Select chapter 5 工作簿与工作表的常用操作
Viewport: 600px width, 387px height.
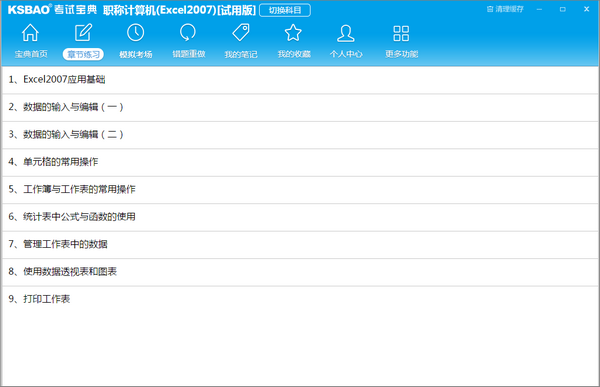click(x=300, y=189)
